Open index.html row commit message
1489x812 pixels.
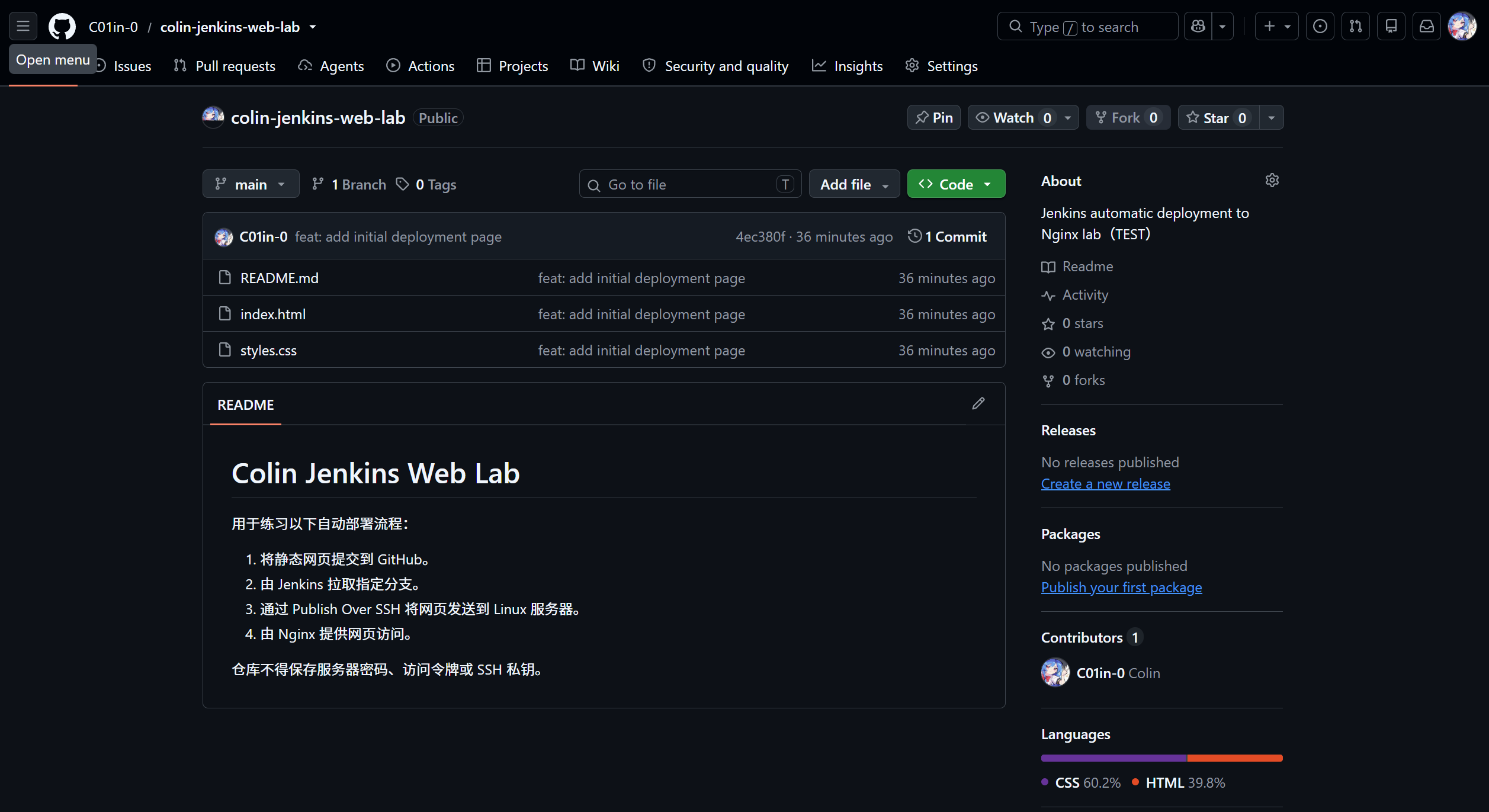[641, 314]
